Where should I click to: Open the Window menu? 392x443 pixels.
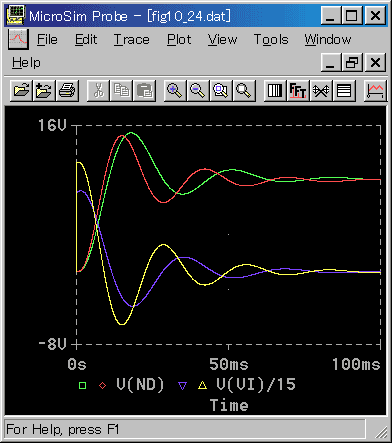coord(328,40)
